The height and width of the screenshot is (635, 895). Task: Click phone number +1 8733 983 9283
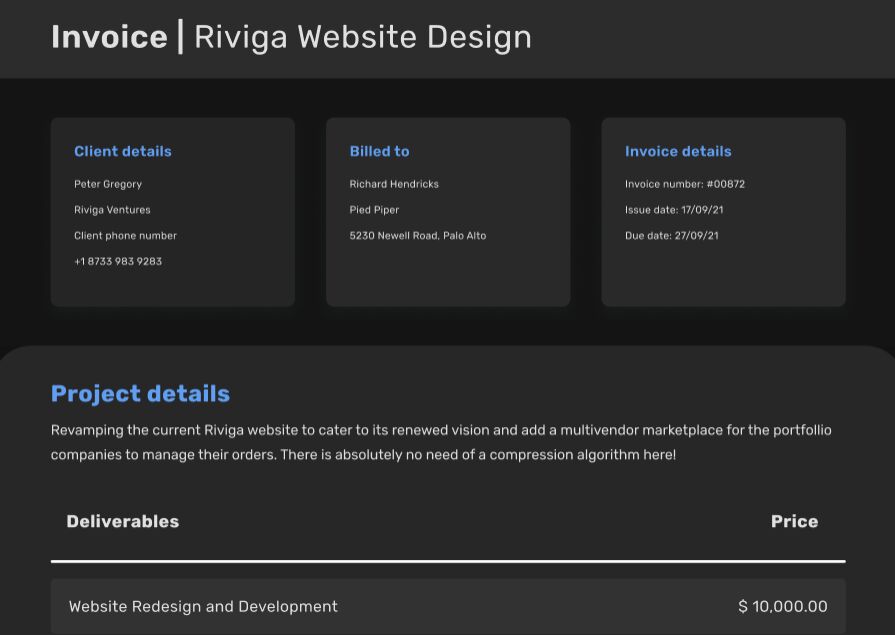[x=118, y=261]
